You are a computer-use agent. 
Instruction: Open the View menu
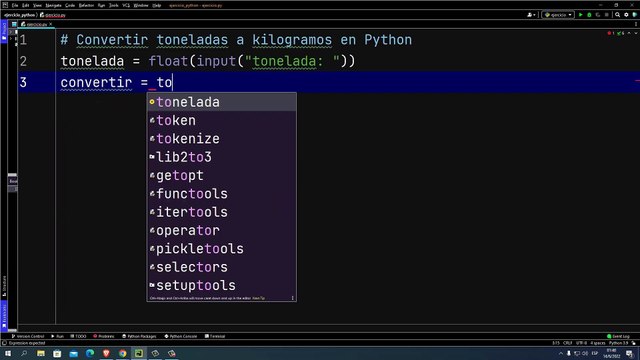click(37, 5)
